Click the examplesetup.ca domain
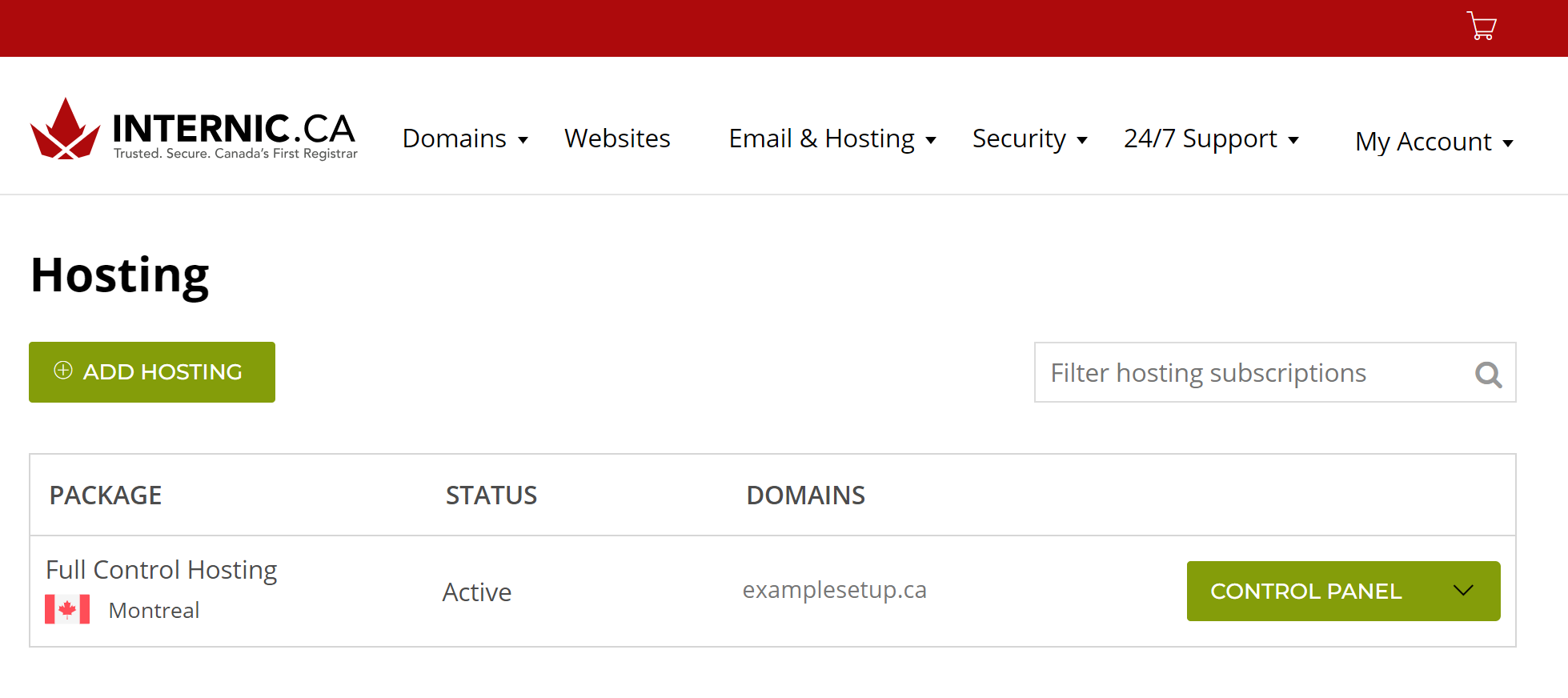 point(834,590)
